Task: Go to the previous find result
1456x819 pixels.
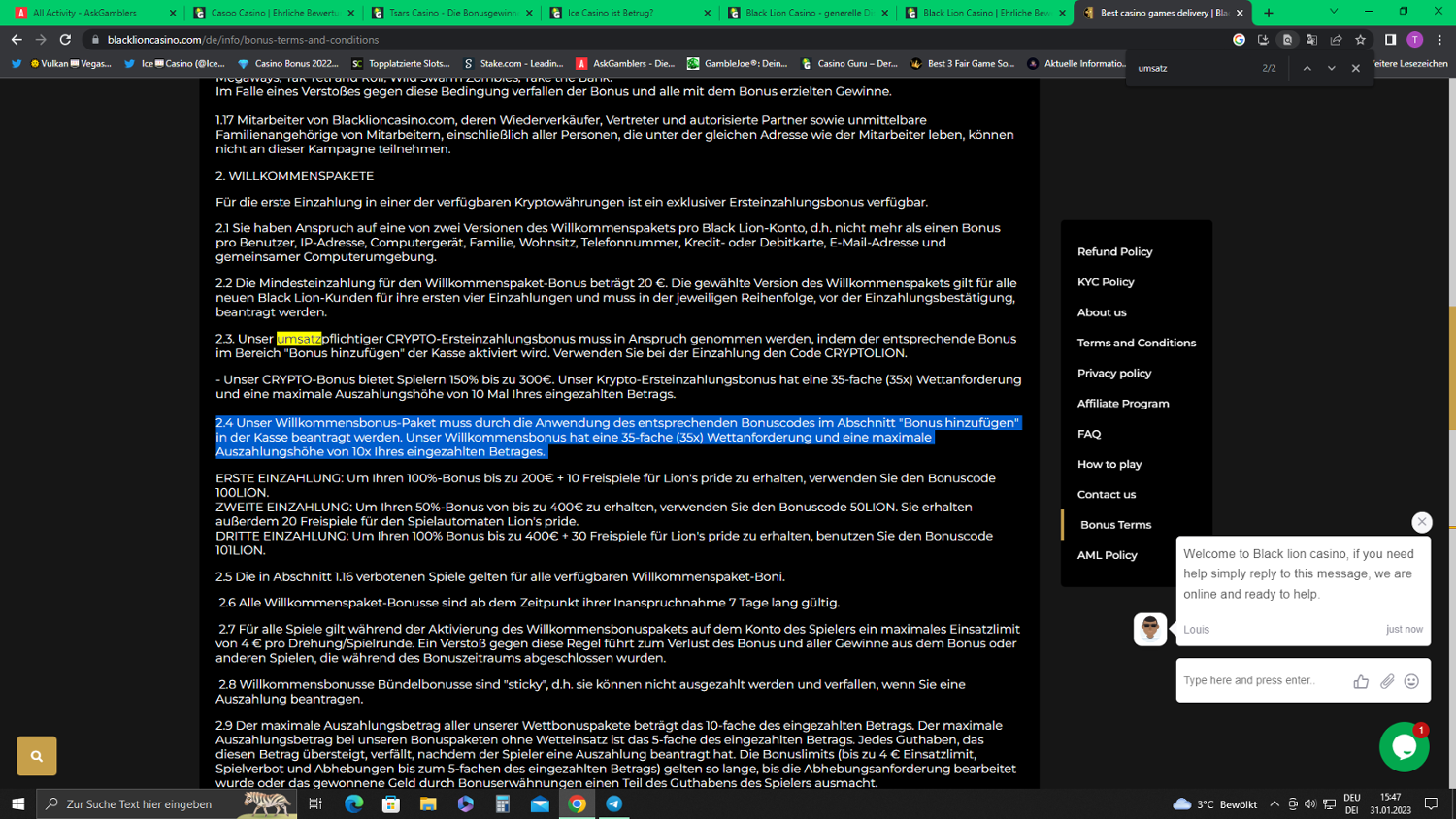Action: coord(1307,69)
